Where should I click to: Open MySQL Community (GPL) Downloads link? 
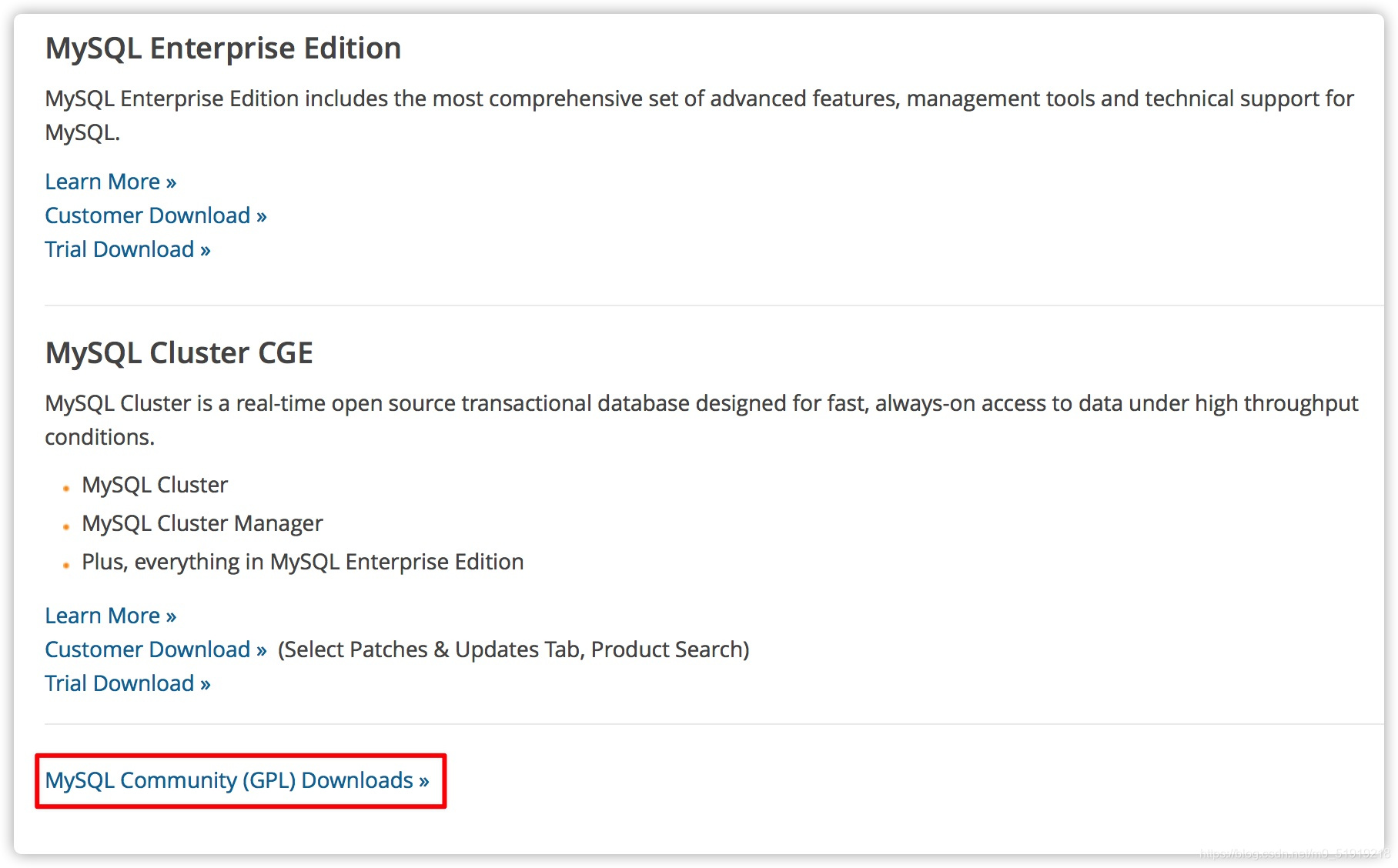tap(237, 780)
